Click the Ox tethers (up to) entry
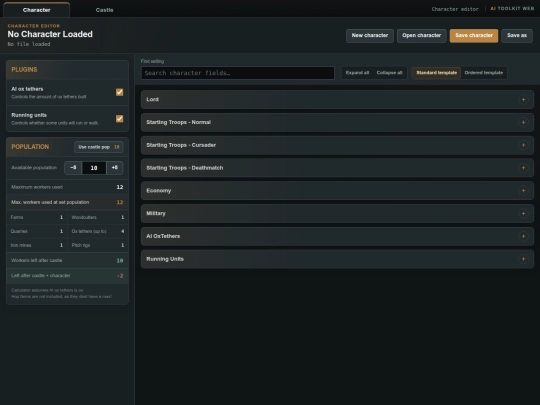 tap(98, 231)
